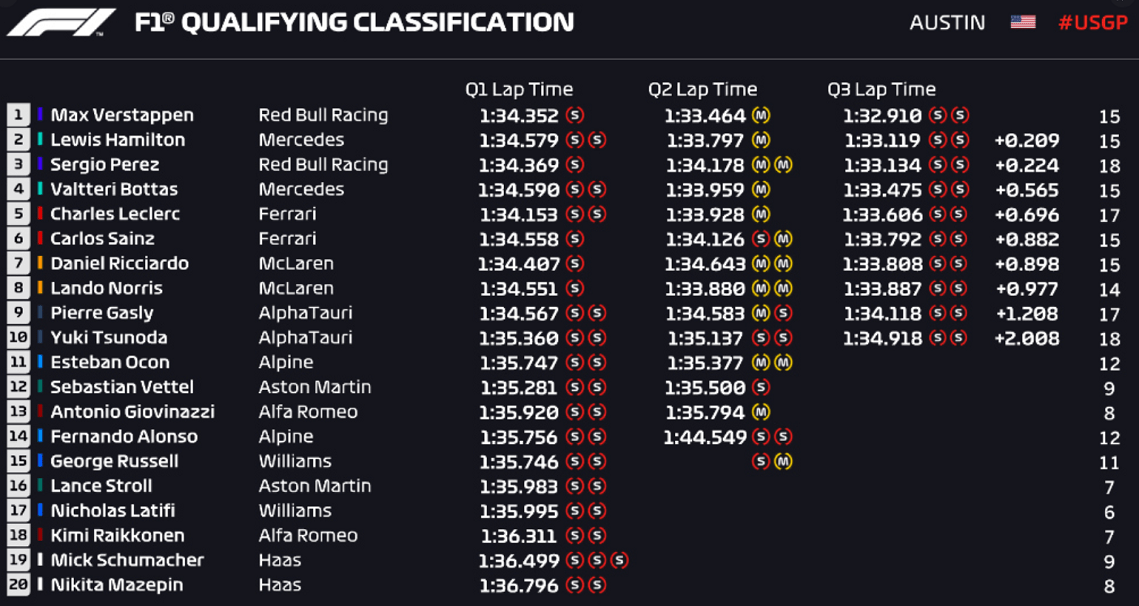
Task: Click the medium tyre icon in Giovinazzi's Q2
Action: click(761, 412)
